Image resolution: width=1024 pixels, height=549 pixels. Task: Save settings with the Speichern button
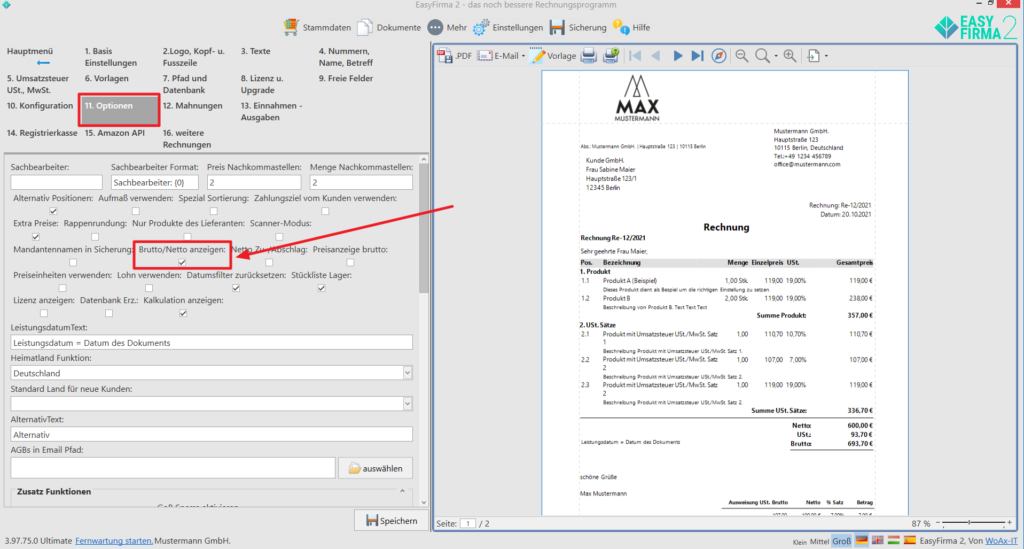(x=391, y=520)
